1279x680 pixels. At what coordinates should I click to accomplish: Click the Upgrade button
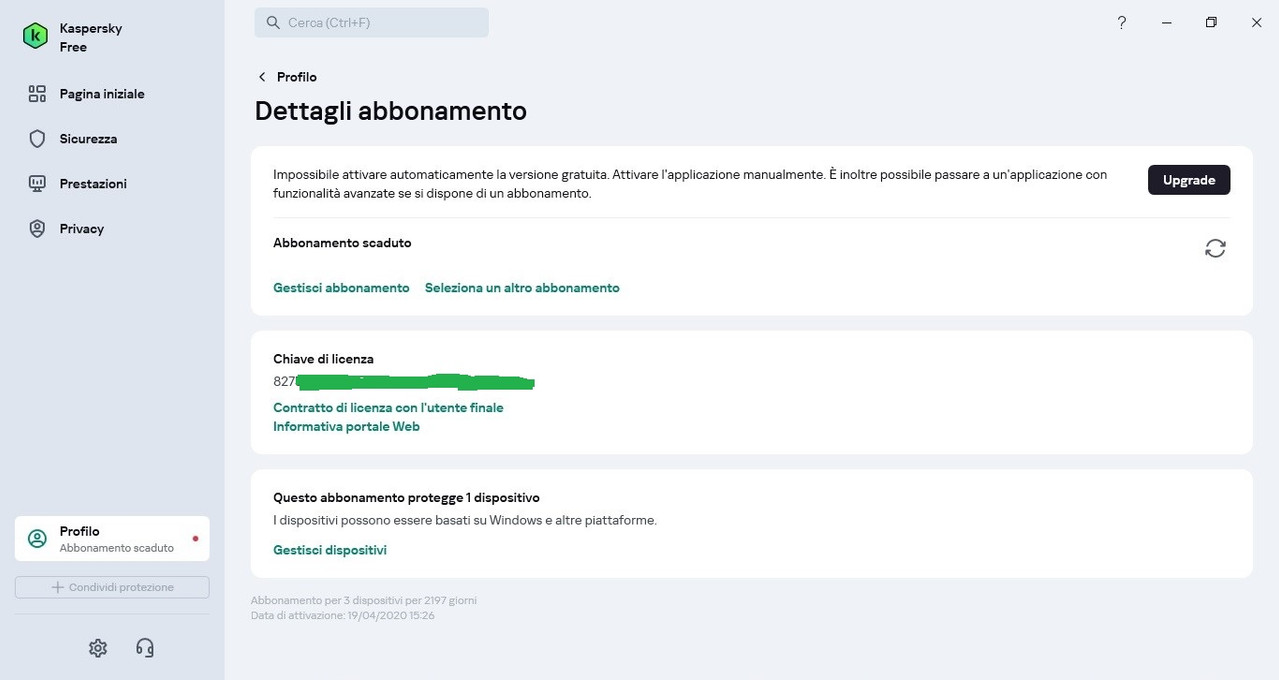pos(1189,180)
